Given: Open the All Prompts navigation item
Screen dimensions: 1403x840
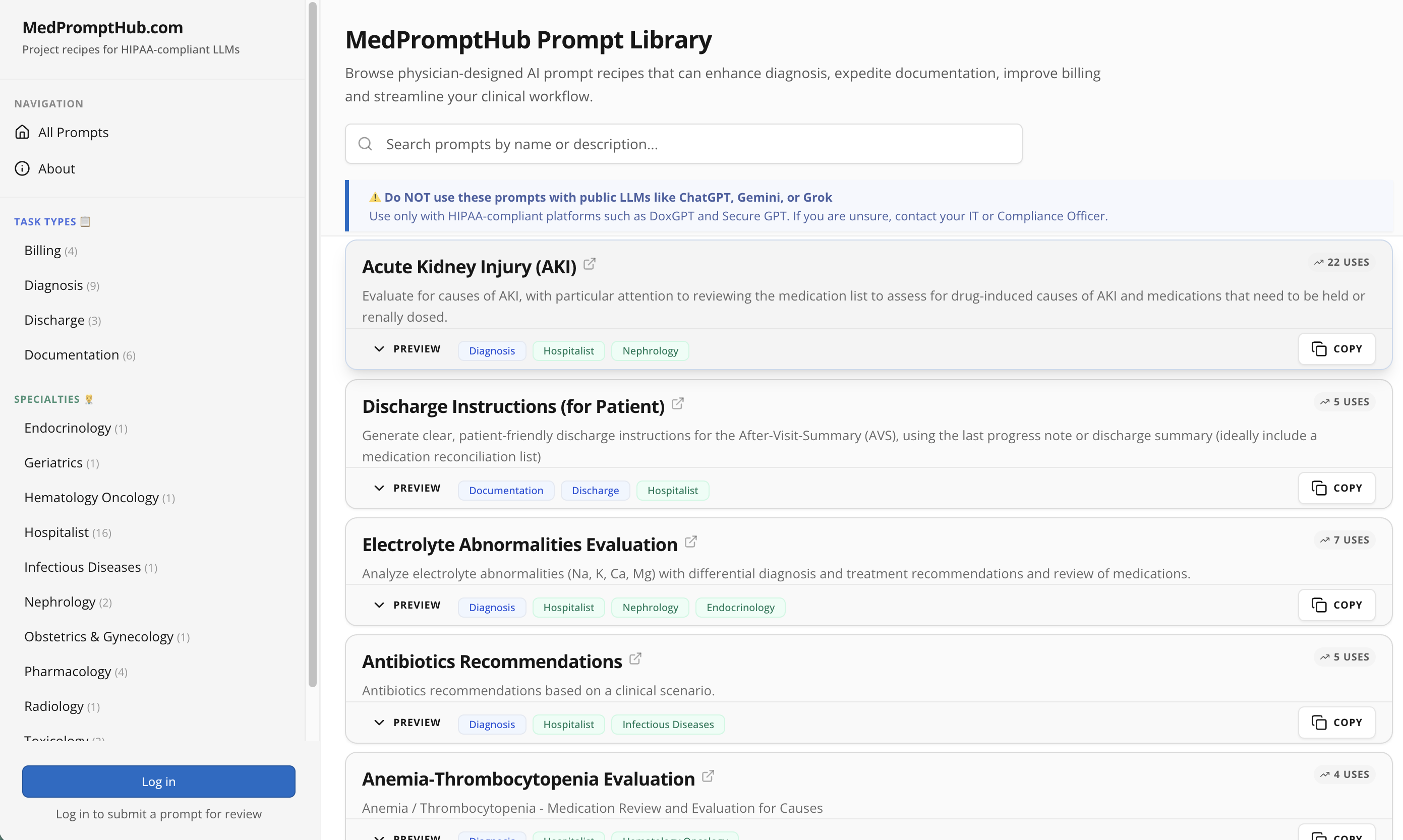Looking at the screenshot, I should point(73,131).
